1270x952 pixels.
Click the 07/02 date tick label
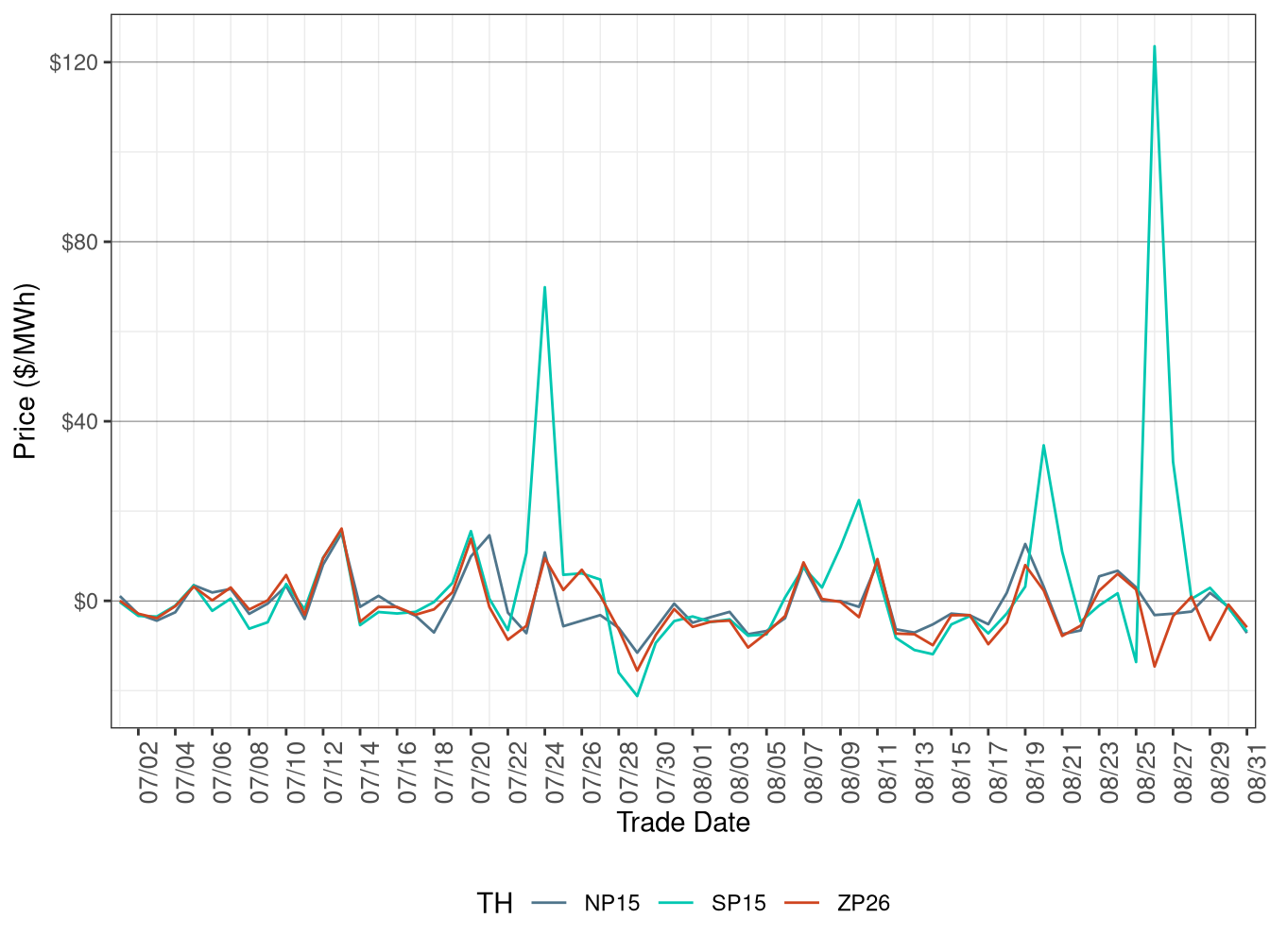click(148, 772)
